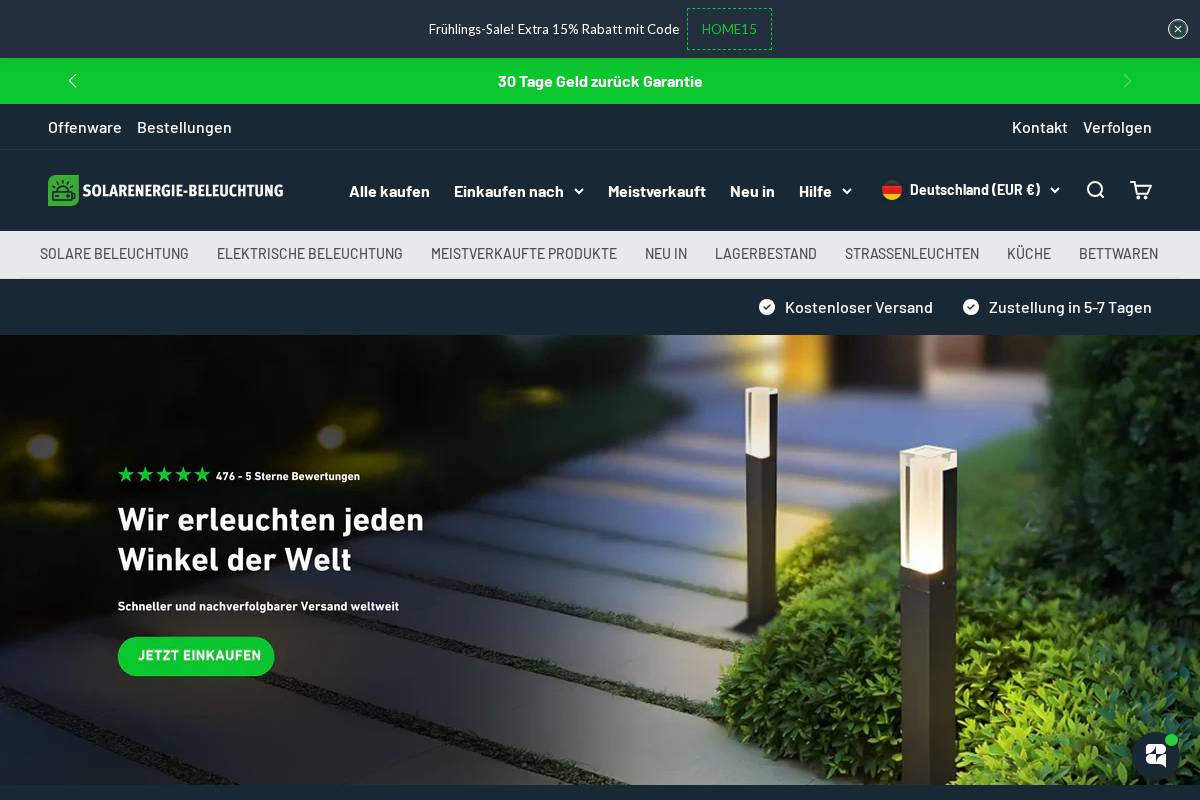1200x800 pixels.
Task: Select ELEKTRISCHE BELEUCHTUNG category
Action: 310,254
